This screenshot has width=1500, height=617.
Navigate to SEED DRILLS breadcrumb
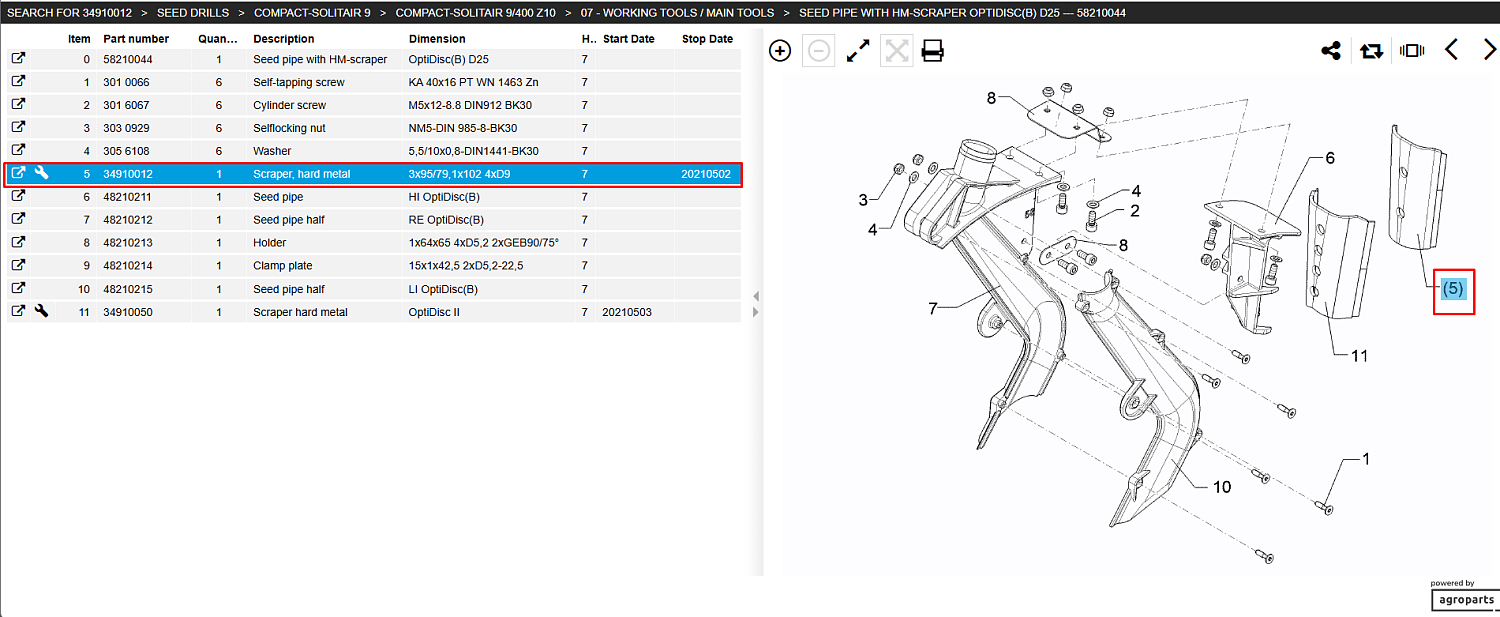click(x=193, y=13)
